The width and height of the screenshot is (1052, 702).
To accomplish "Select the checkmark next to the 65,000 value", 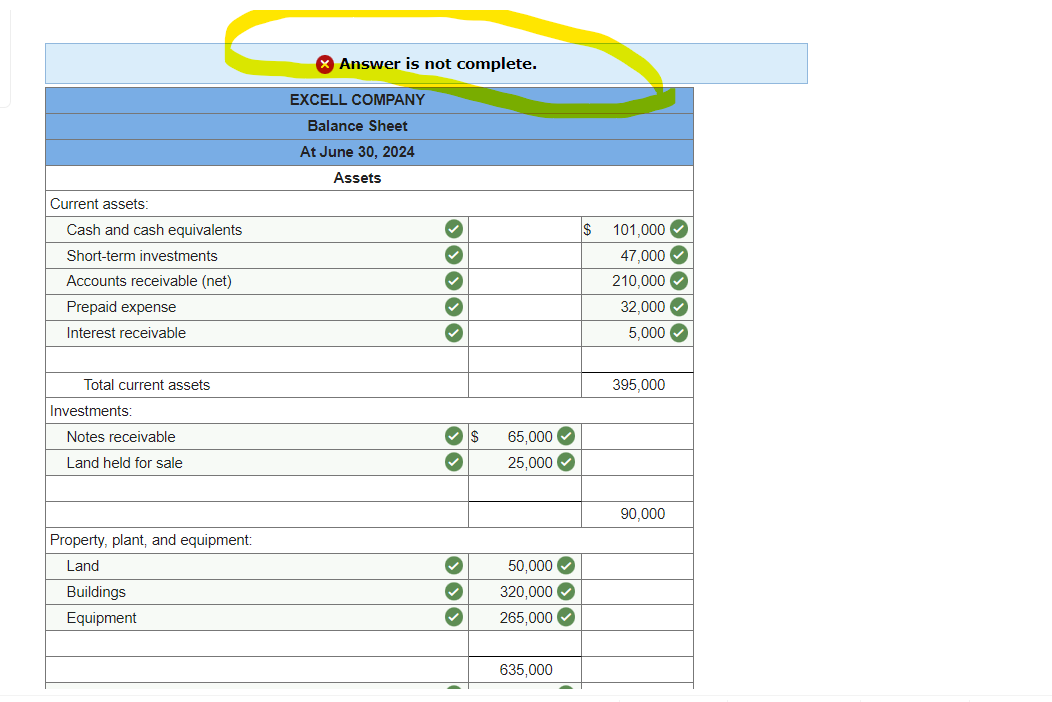I will 565,437.
